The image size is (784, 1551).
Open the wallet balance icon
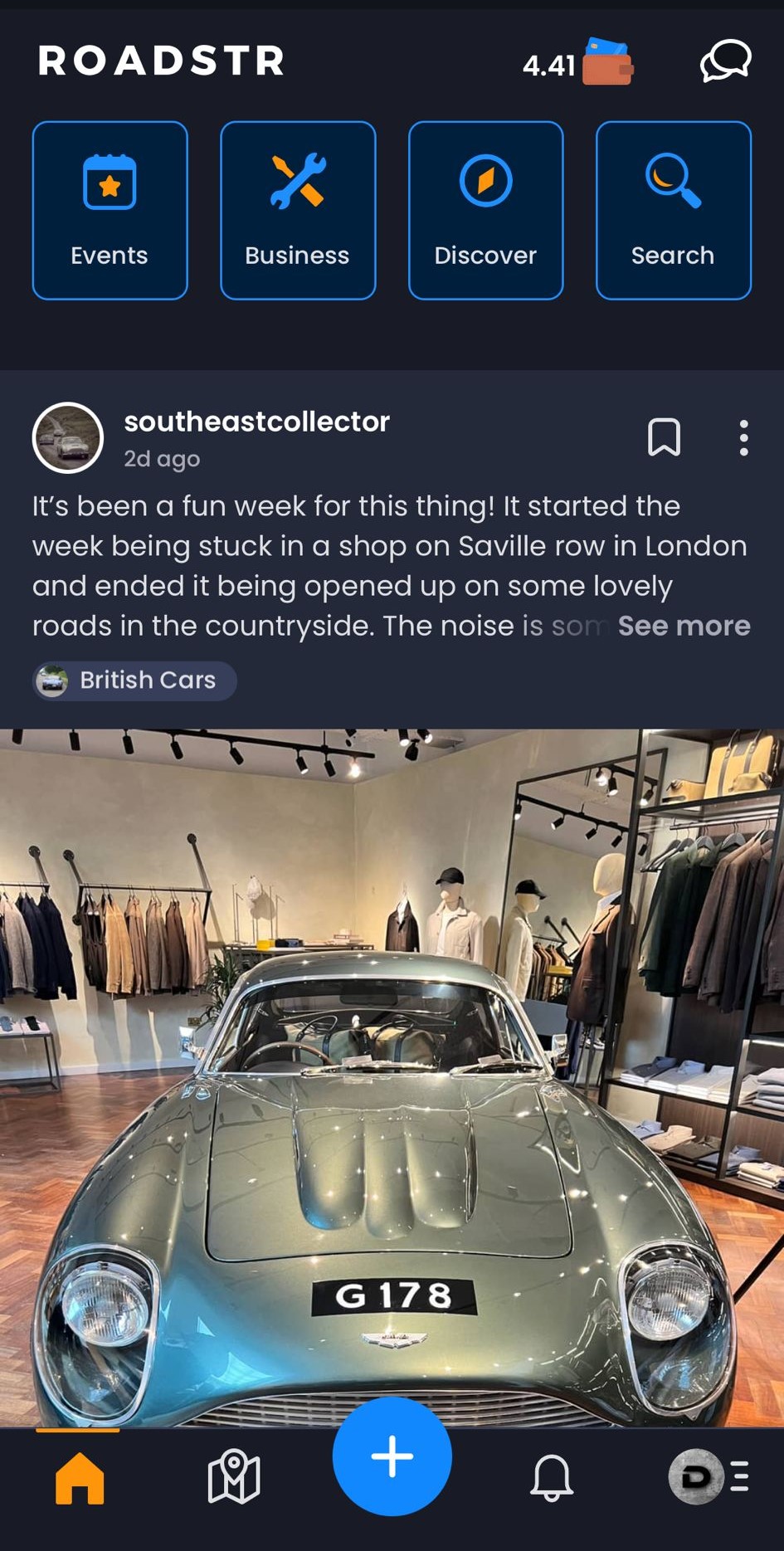(608, 61)
